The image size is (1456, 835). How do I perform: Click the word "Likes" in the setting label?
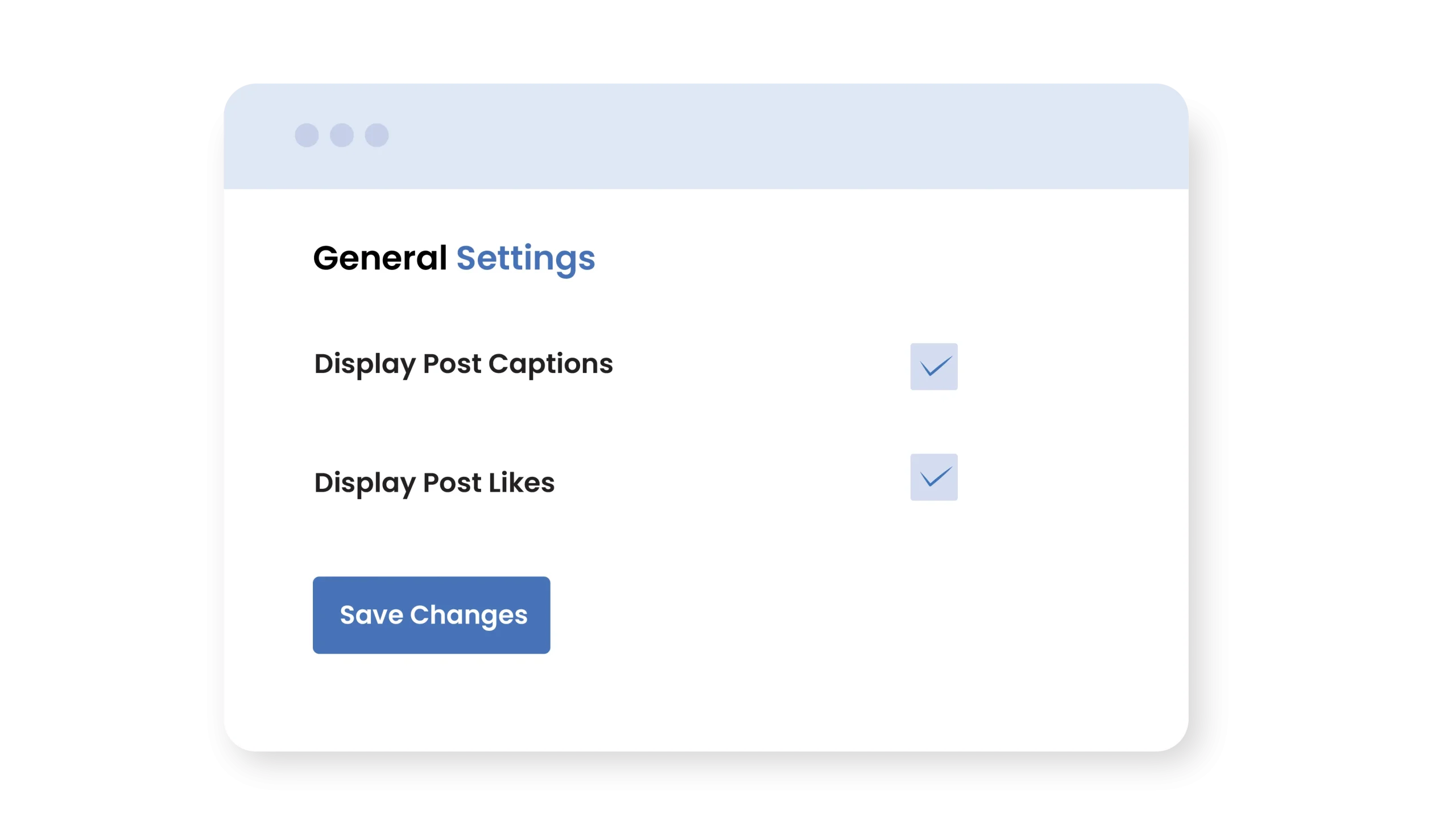coord(522,483)
